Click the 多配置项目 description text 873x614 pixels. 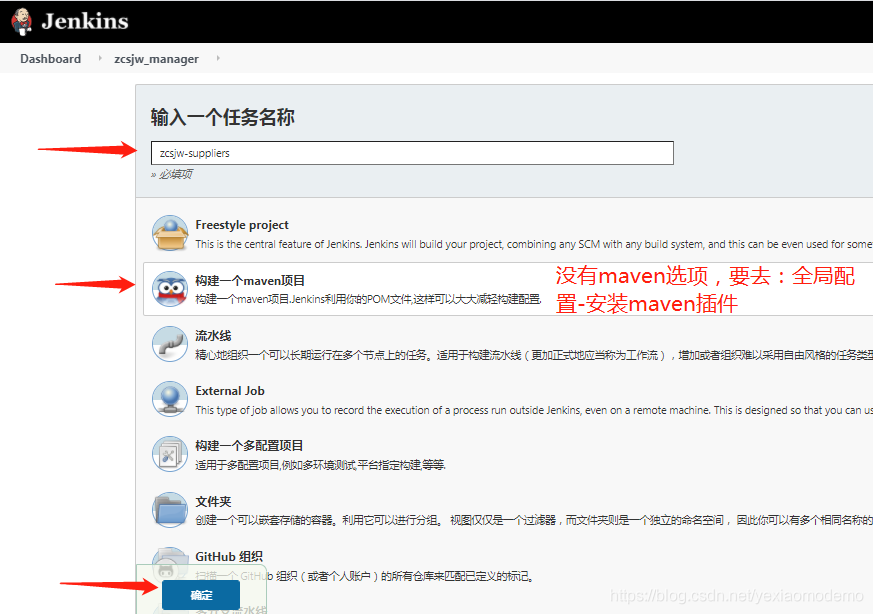321,465
